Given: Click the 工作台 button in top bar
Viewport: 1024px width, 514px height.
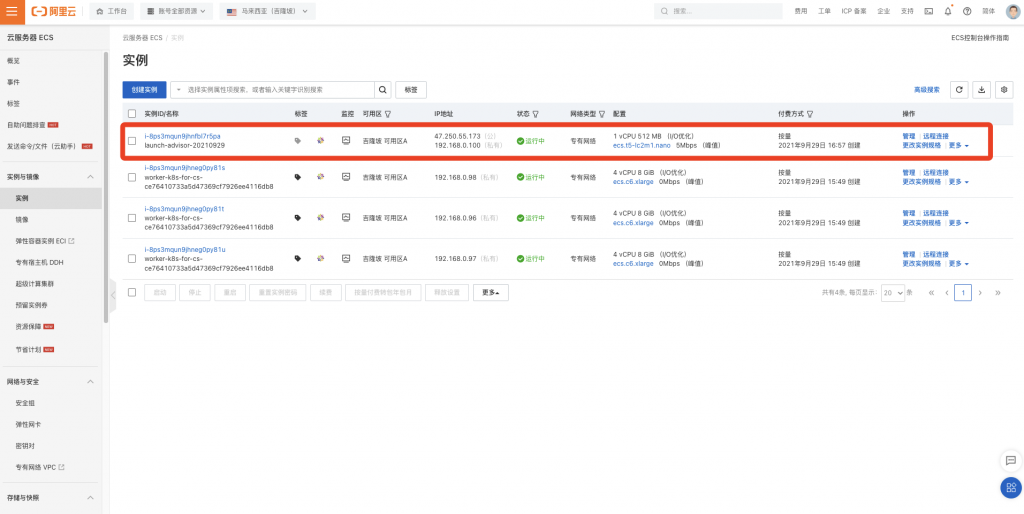Looking at the screenshot, I should [112, 11].
